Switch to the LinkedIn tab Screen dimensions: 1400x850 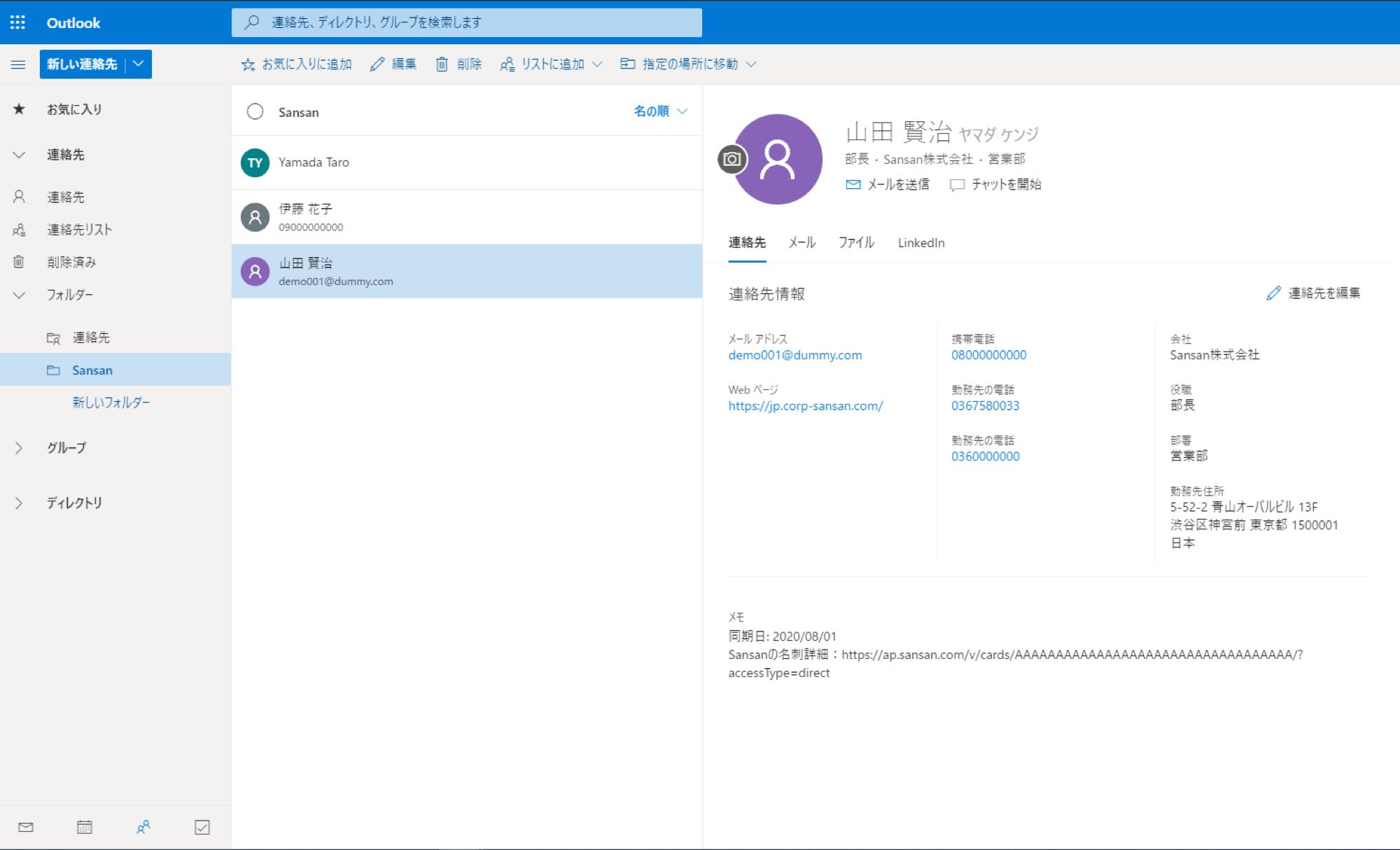tap(921, 243)
